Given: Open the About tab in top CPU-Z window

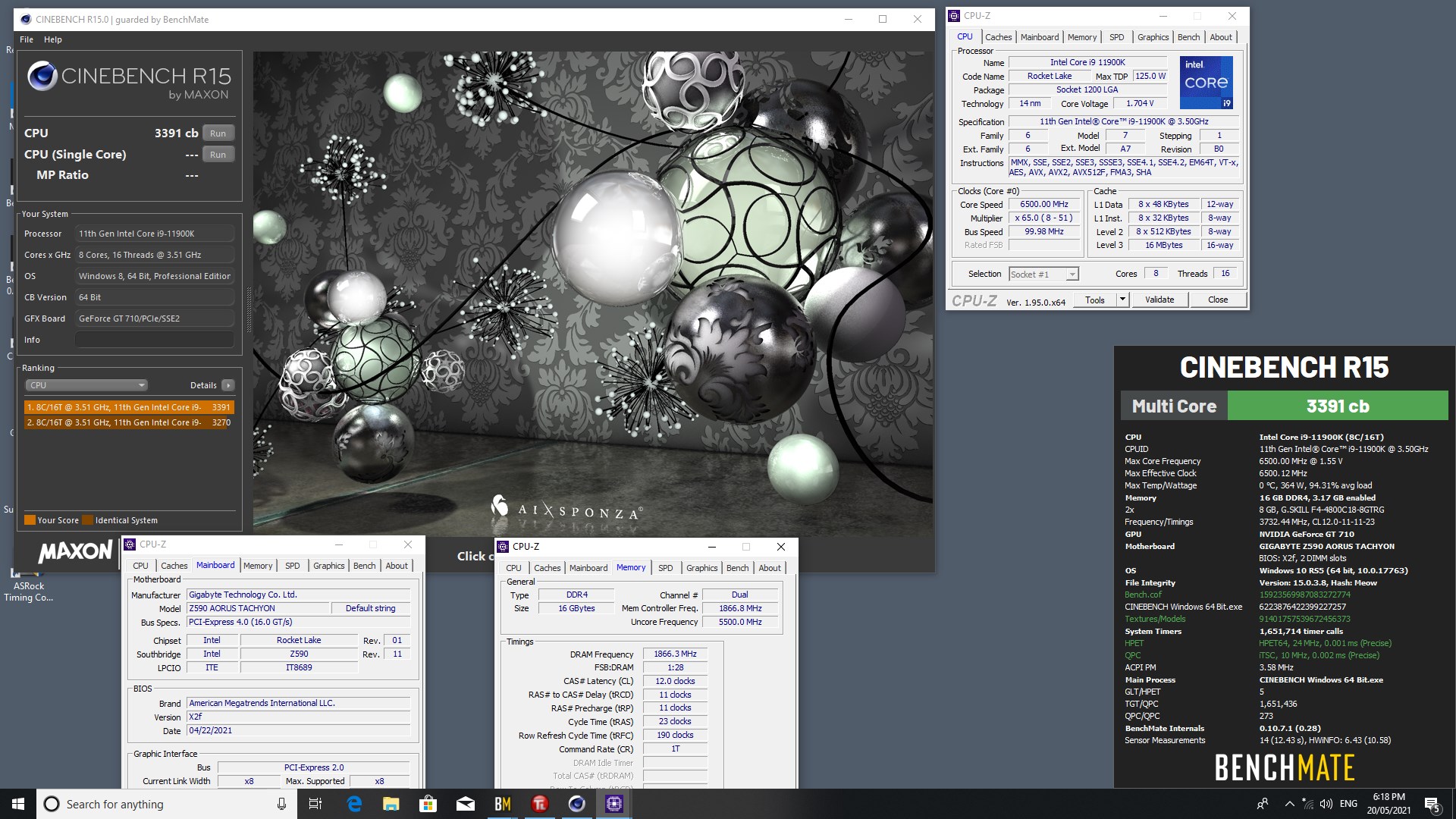Looking at the screenshot, I should coord(1221,37).
